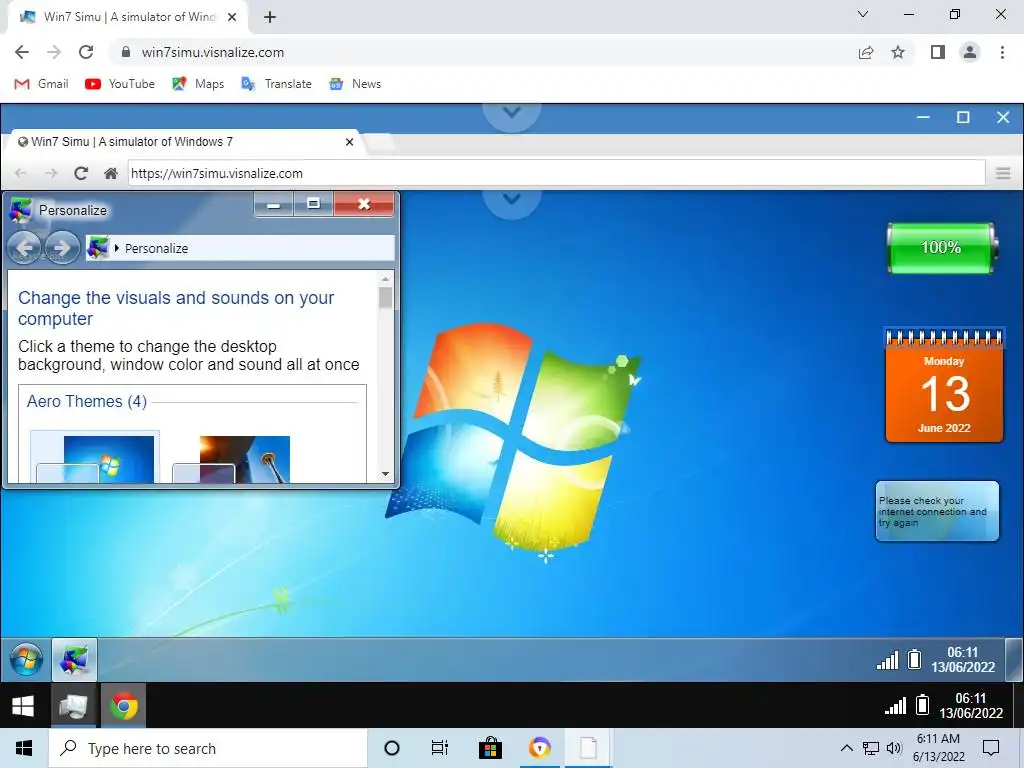
Task: Click the simulated browser's back arrow
Action: tap(21, 173)
